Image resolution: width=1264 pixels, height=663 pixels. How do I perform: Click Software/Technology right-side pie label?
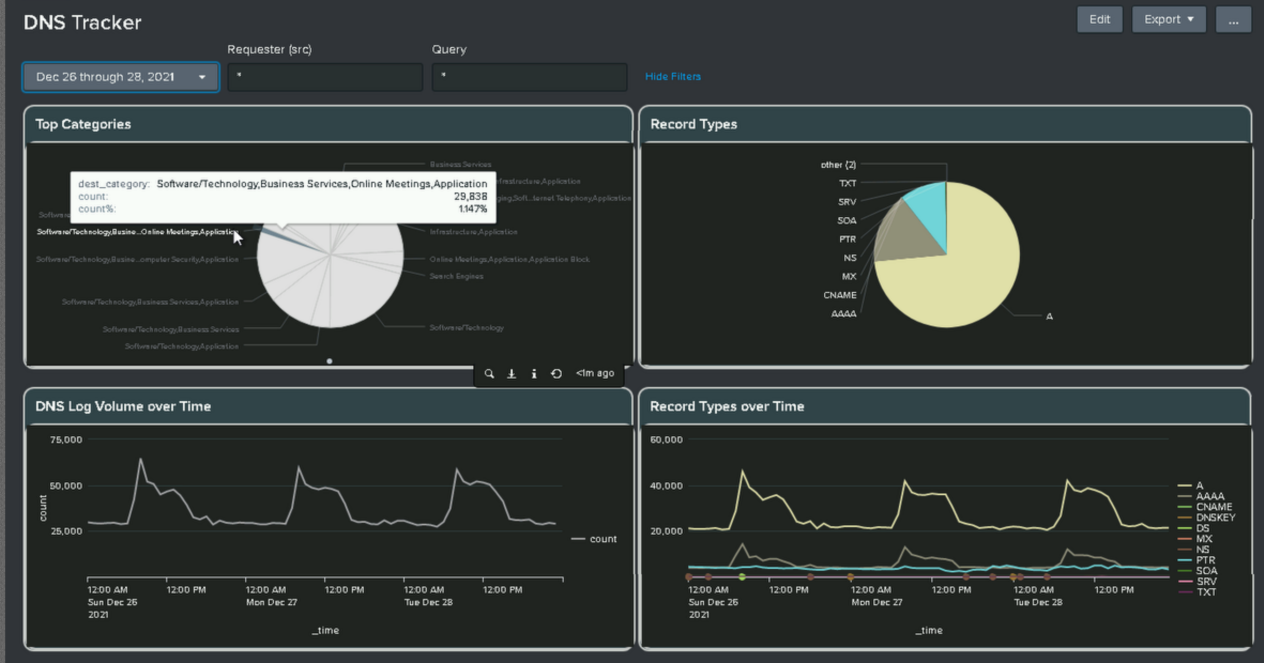coord(467,327)
